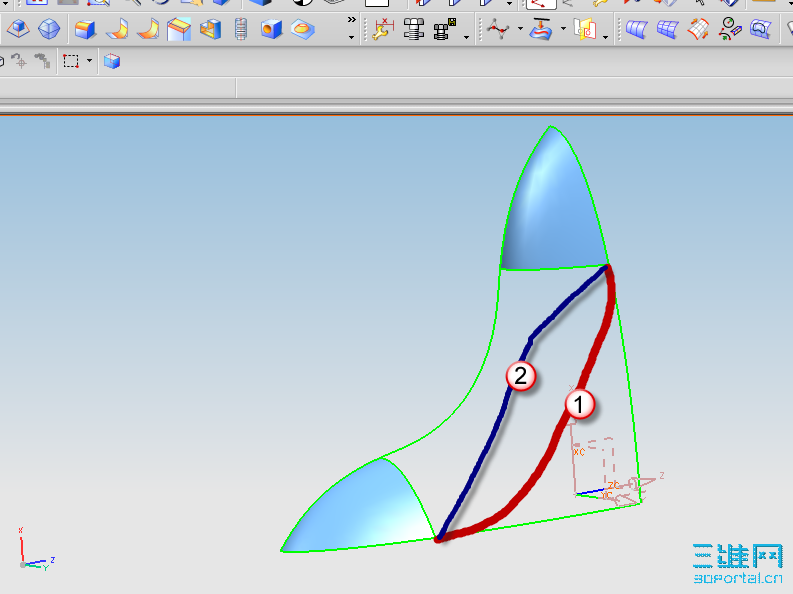This screenshot has height=594, width=793.
Task: Open the curve toolbar options arrow
Action: pos(605,37)
